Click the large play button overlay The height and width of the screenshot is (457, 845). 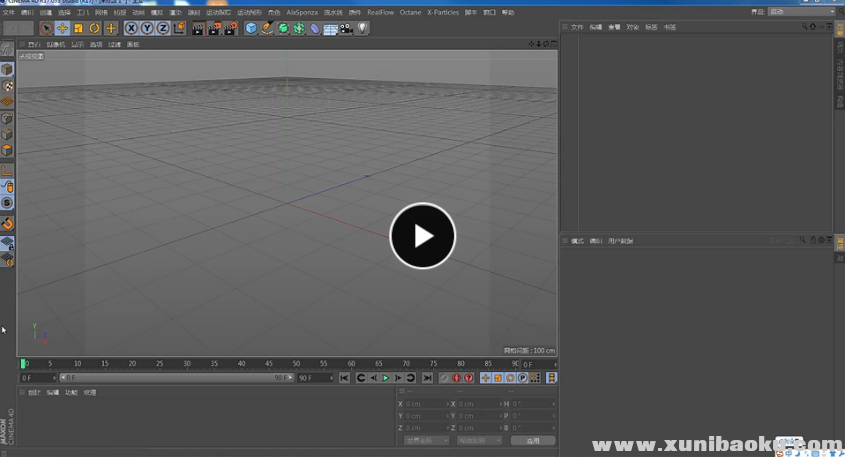422,236
